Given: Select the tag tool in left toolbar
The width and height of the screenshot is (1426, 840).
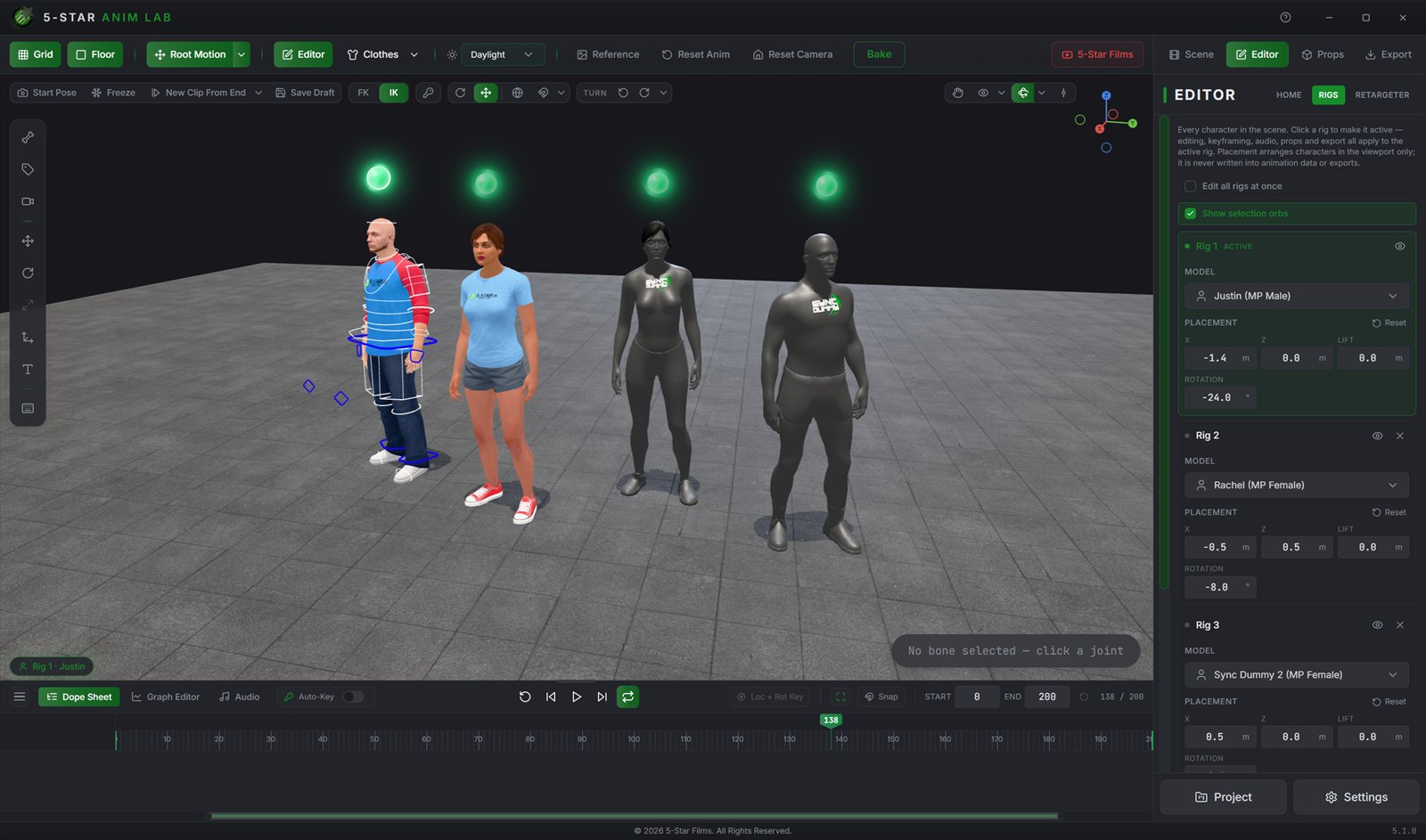Looking at the screenshot, I should pos(28,169).
